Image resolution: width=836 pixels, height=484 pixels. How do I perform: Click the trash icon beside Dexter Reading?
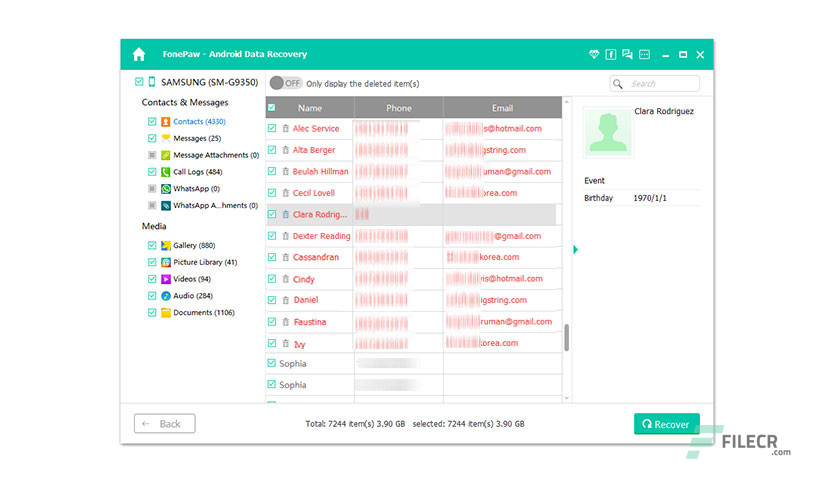coord(286,236)
